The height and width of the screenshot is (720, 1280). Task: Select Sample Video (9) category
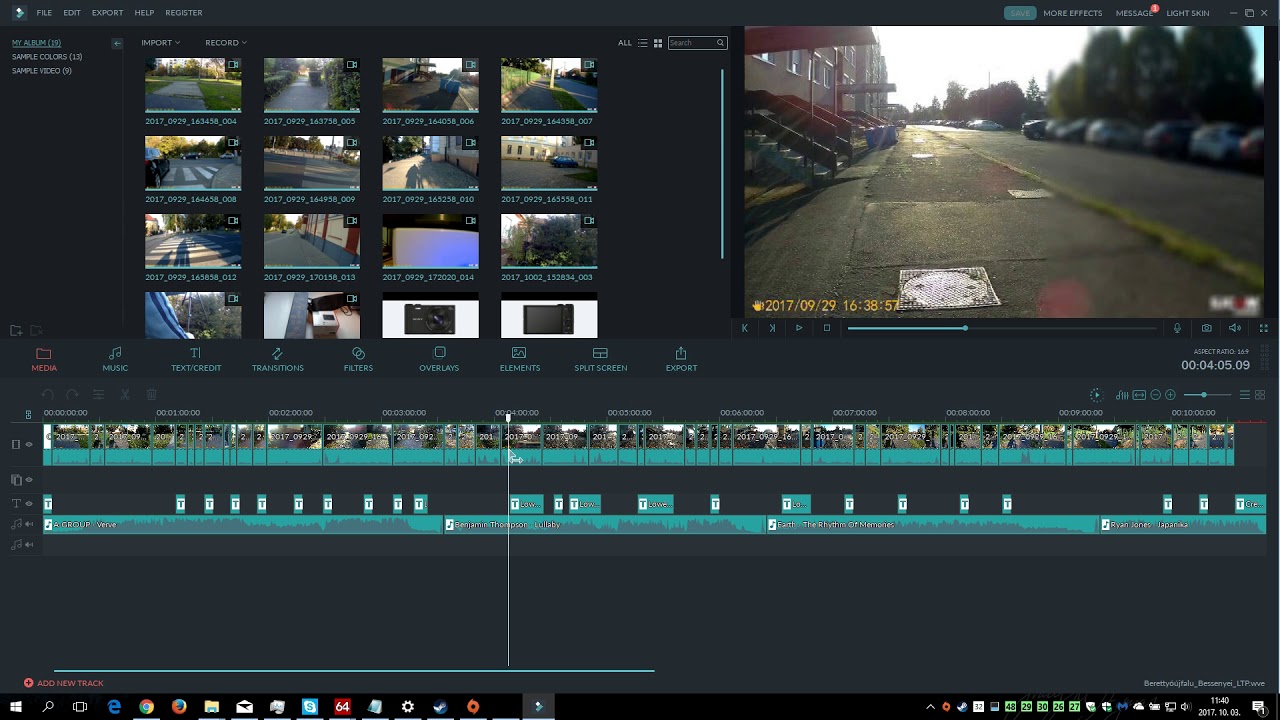[42, 71]
